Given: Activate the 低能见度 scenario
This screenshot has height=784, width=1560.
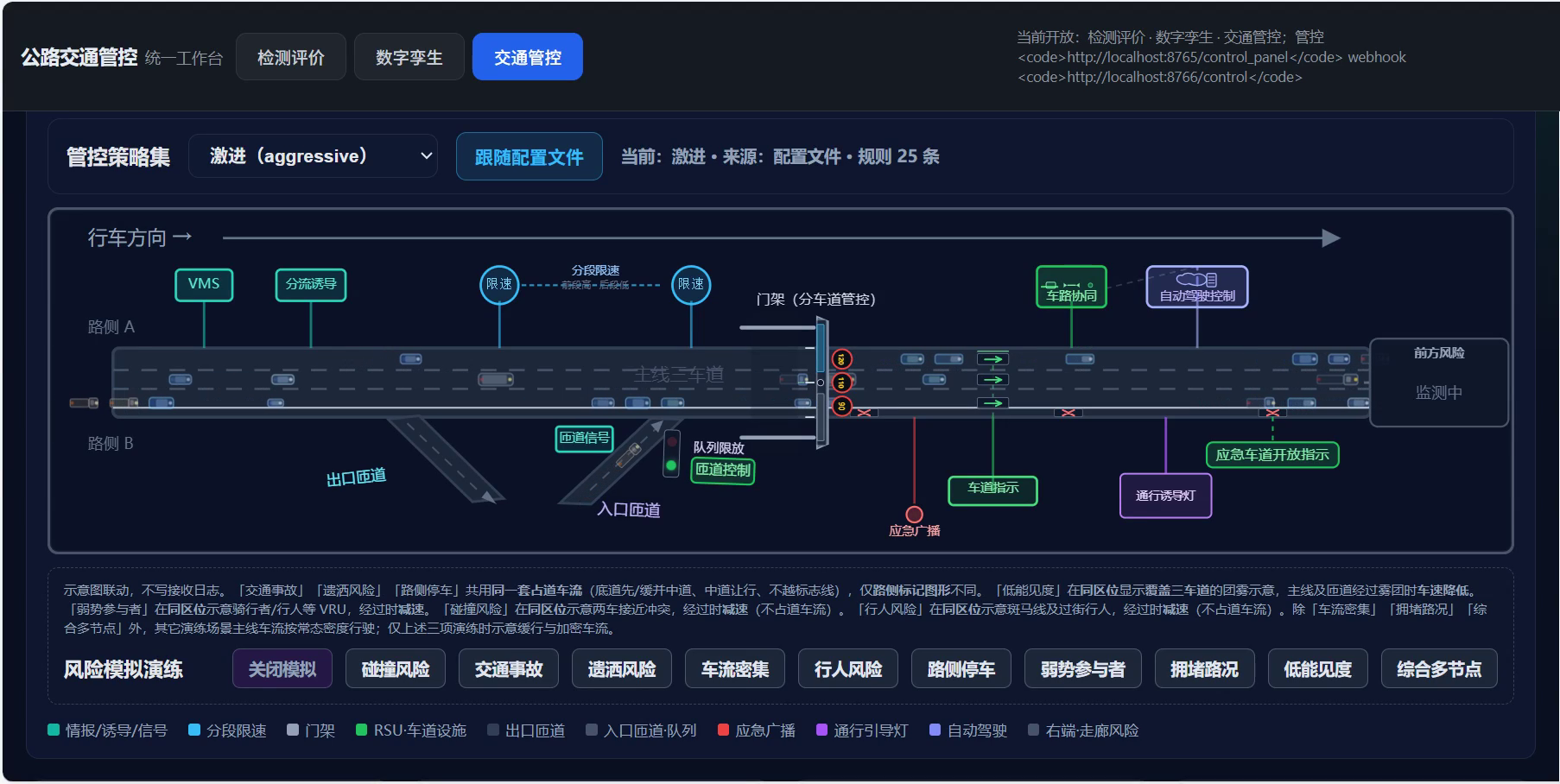Looking at the screenshot, I should point(1318,669).
